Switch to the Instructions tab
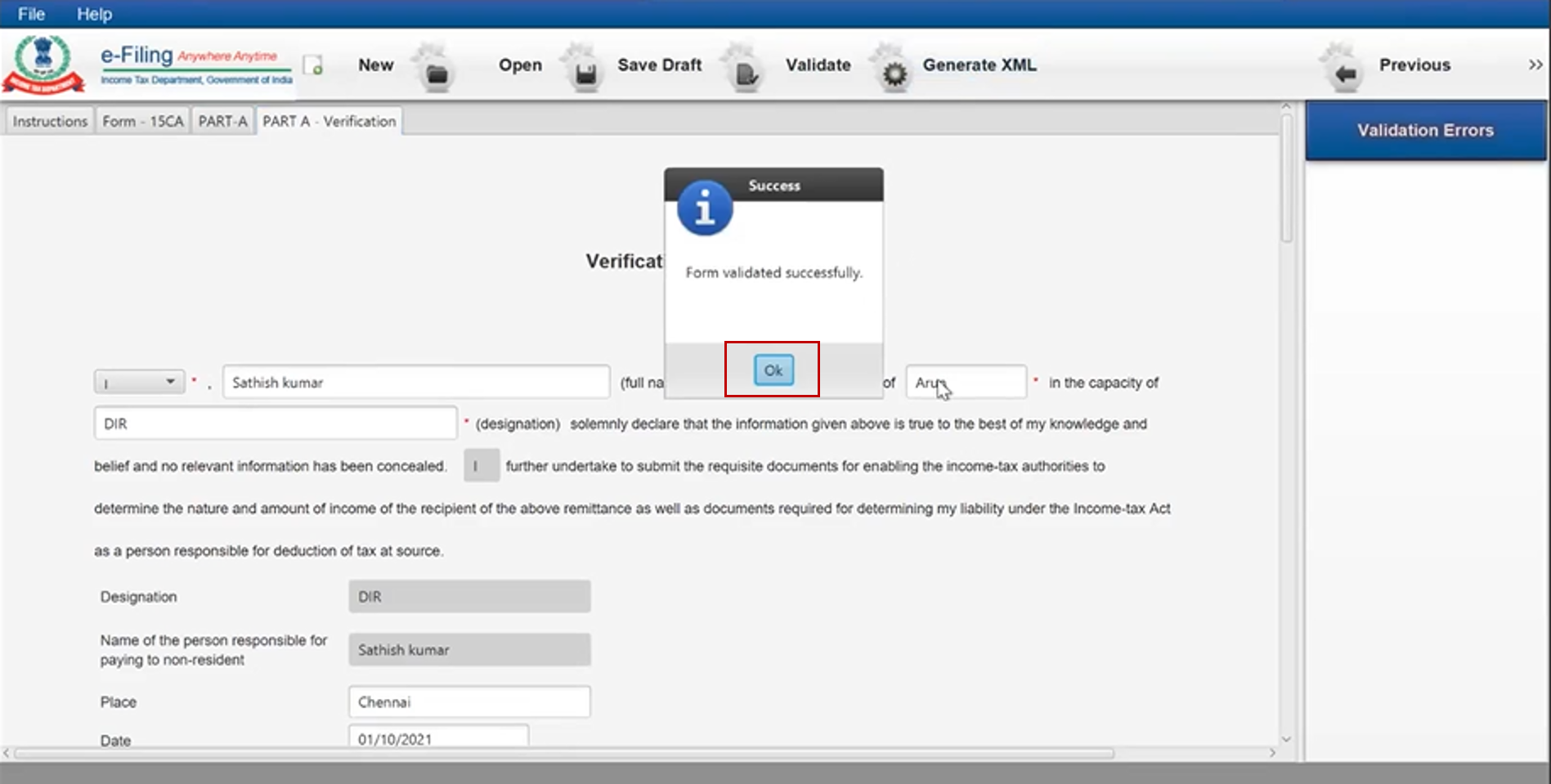 coord(50,121)
